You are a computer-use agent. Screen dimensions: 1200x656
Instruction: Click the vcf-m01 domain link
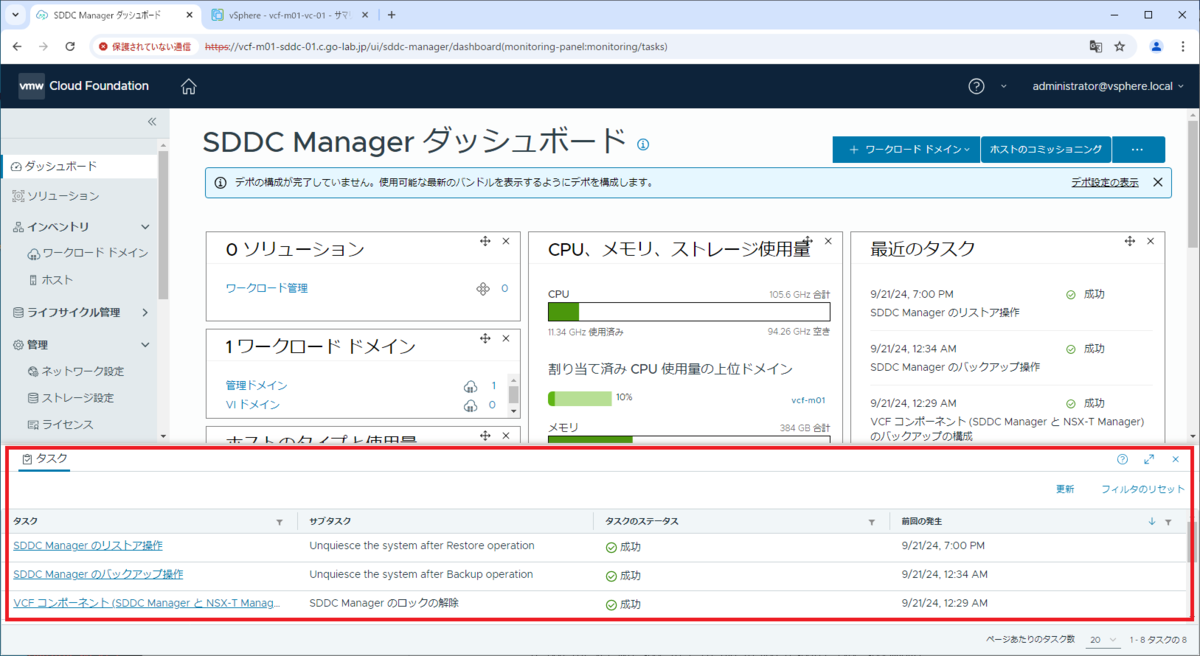pyautogui.click(x=808, y=398)
